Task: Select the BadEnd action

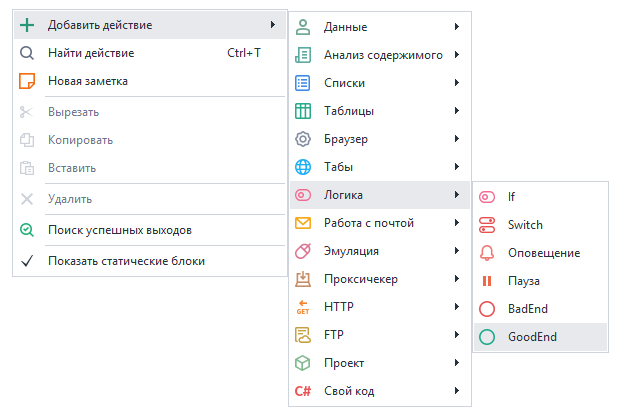Action: click(x=527, y=309)
